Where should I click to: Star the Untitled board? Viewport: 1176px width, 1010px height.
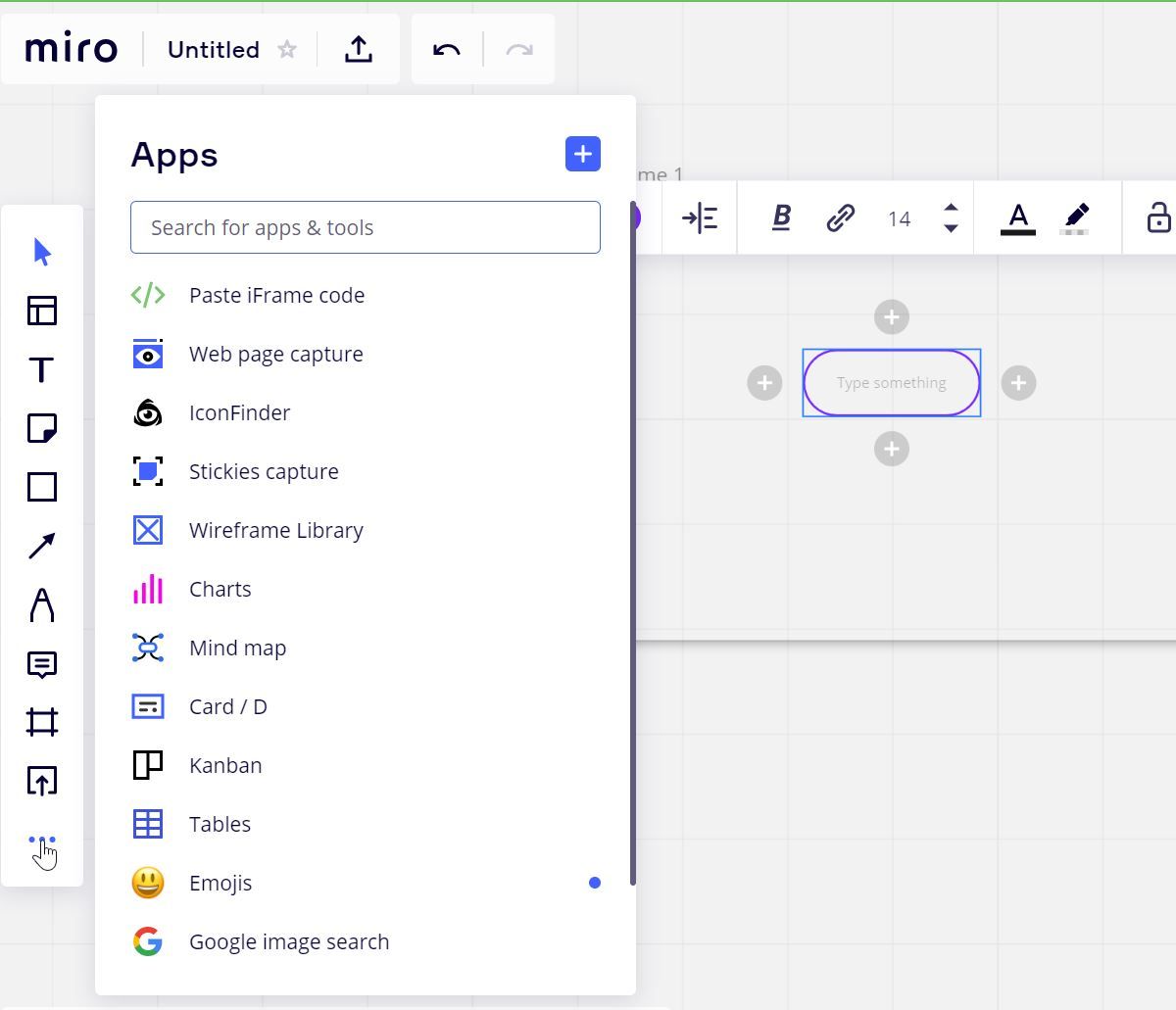[x=287, y=49]
